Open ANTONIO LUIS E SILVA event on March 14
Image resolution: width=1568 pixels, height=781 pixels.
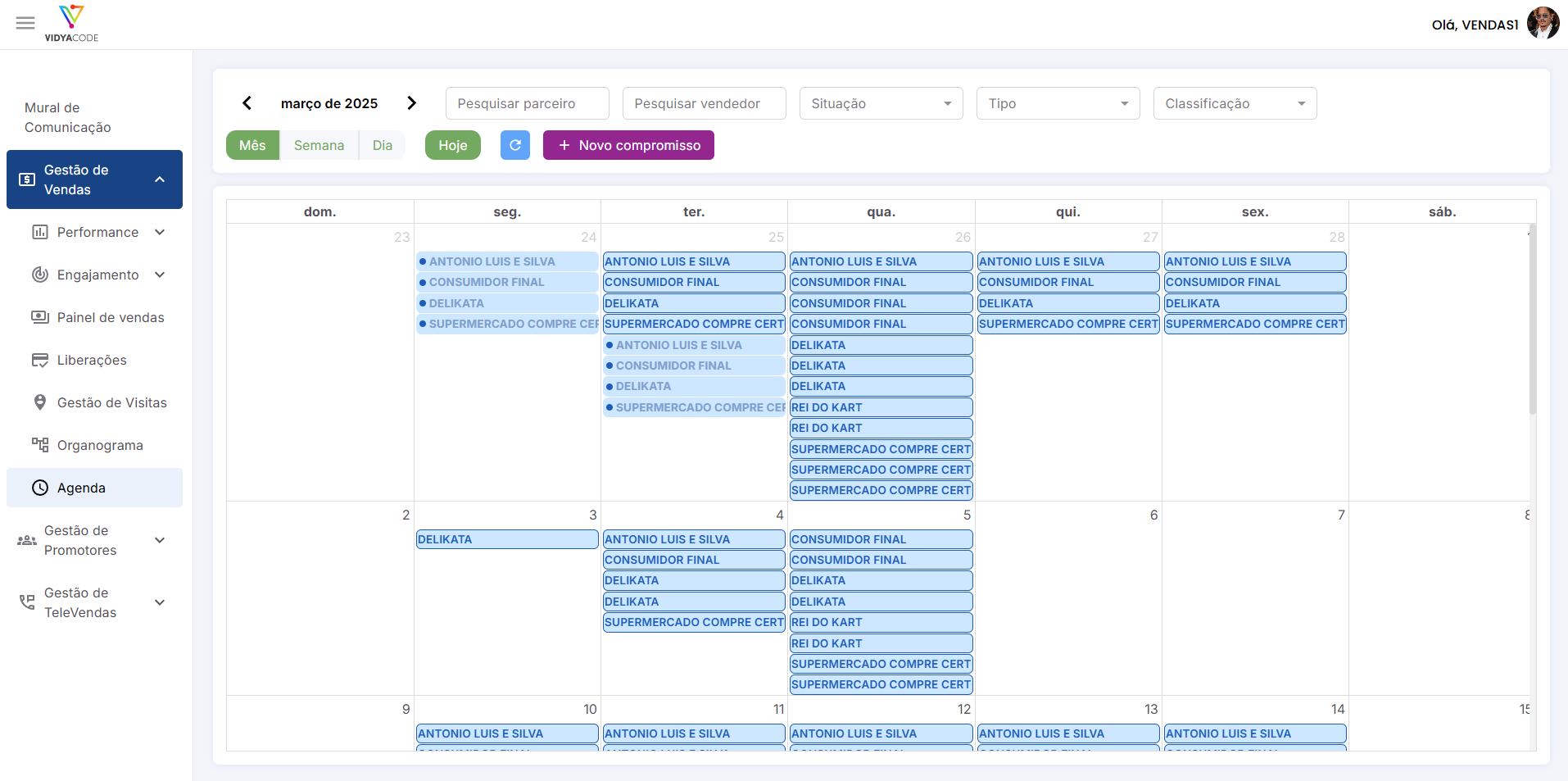pos(1255,733)
